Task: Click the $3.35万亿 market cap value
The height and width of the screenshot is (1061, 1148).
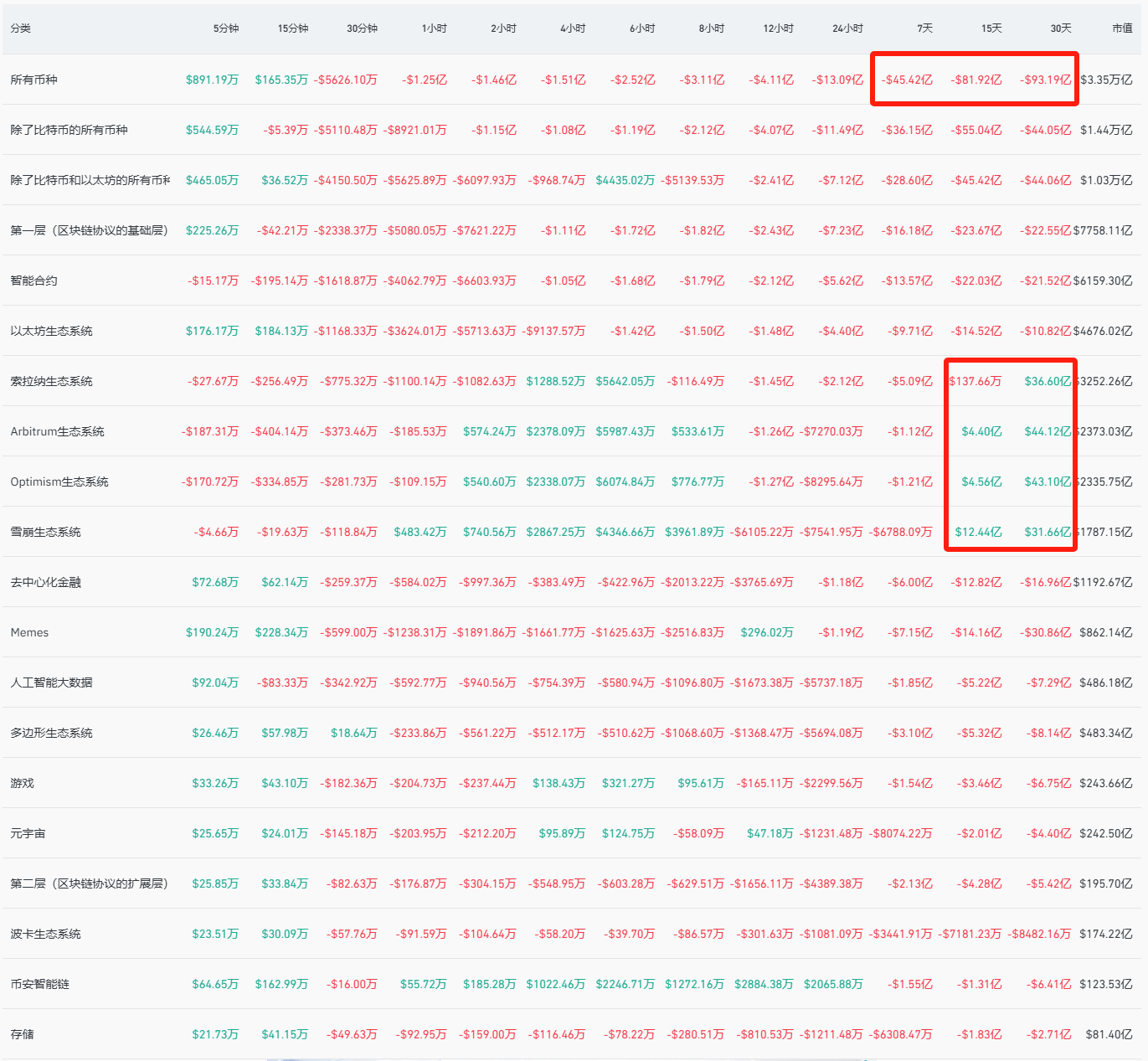Action: [1106, 80]
